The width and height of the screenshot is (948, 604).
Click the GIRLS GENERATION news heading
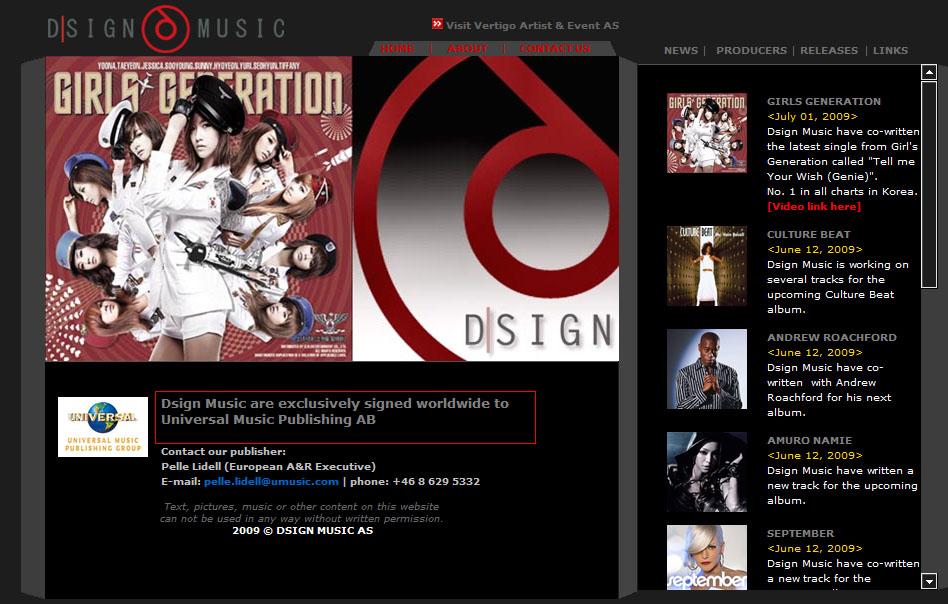click(823, 102)
